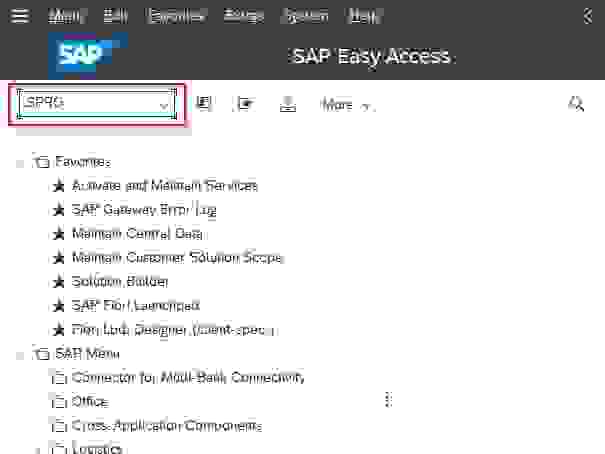Expand the More toolbar dropdown
The image size is (605, 454).
[346, 105]
